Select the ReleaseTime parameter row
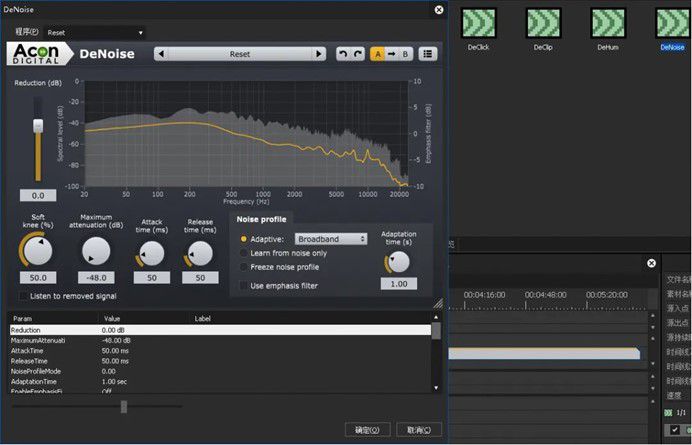 [x=220, y=361]
